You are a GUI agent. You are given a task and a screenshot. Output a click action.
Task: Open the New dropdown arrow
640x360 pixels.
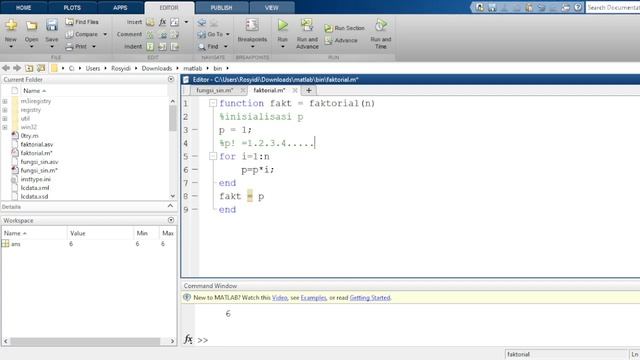click(11, 47)
